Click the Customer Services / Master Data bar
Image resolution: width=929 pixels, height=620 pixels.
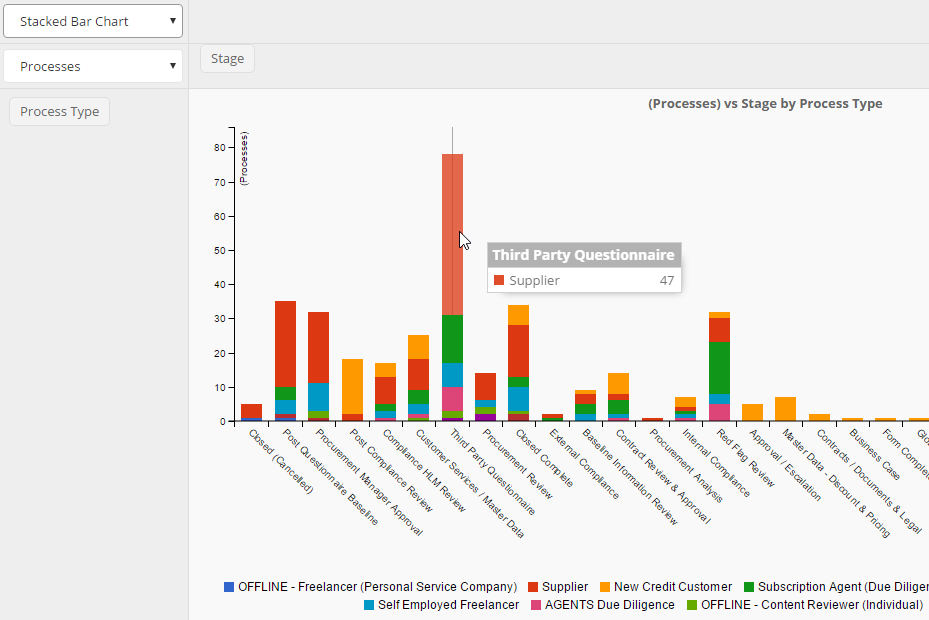tap(418, 378)
